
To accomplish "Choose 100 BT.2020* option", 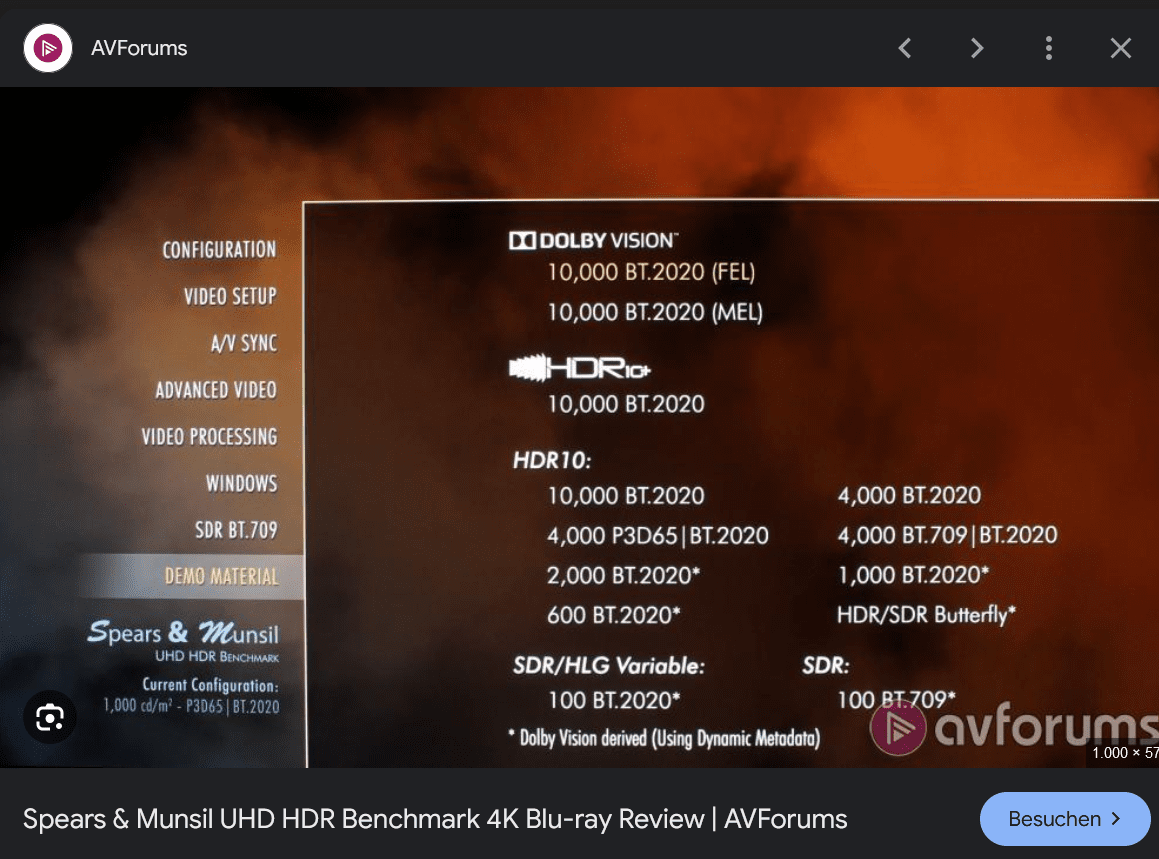I will point(614,700).
